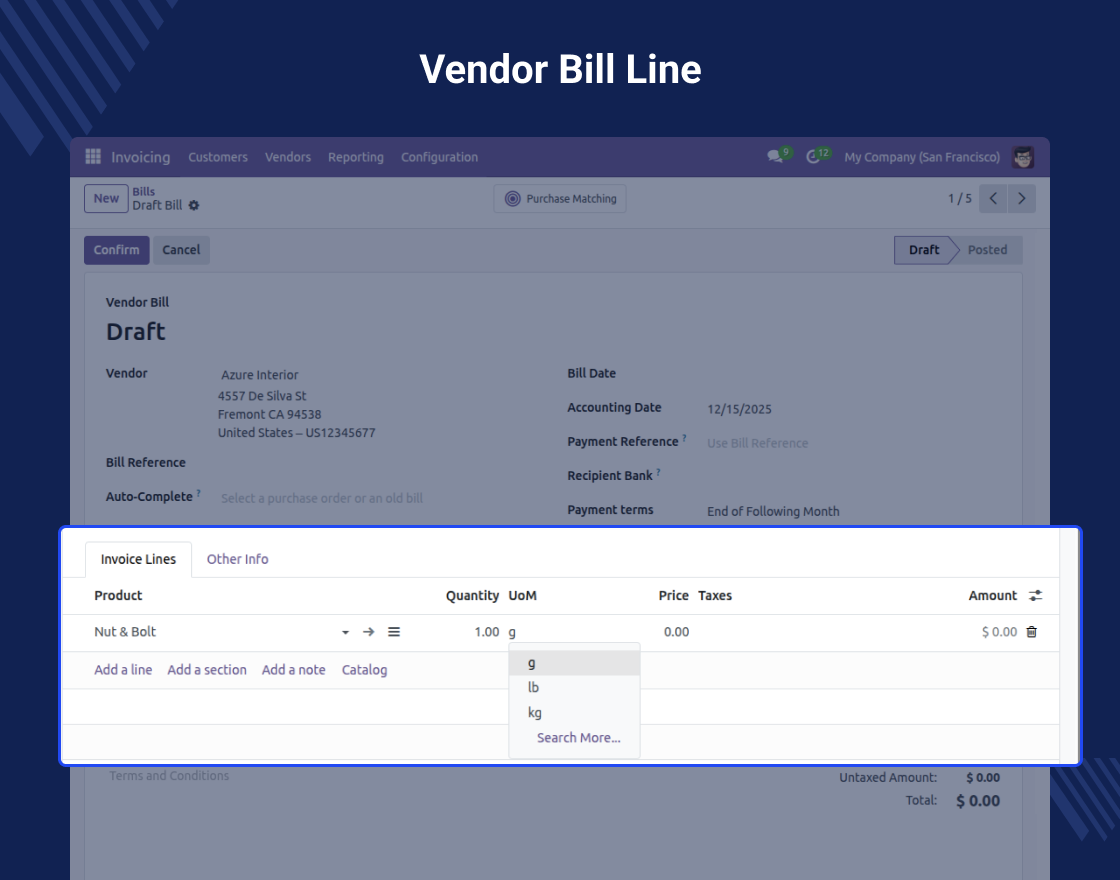Click the Price field showing 0.00
1120x880 pixels.
click(x=666, y=631)
